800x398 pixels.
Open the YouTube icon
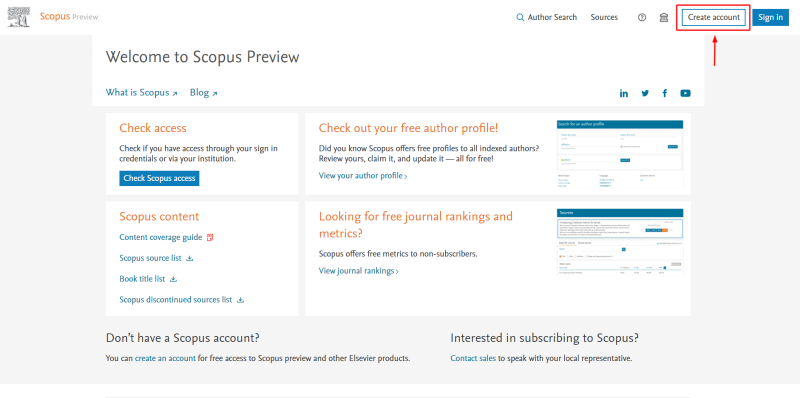pyautogui.click(x=685, y=93)
